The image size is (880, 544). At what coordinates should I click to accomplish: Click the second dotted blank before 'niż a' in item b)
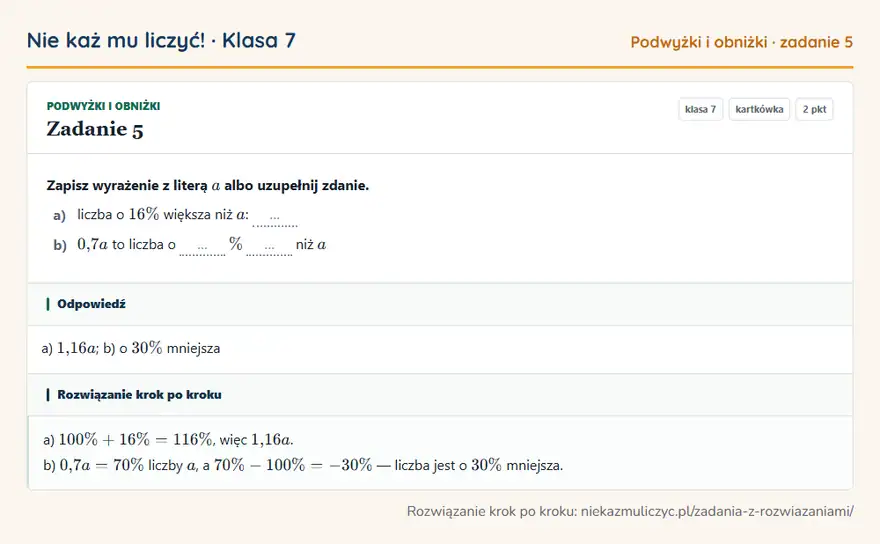coord(269,247)
